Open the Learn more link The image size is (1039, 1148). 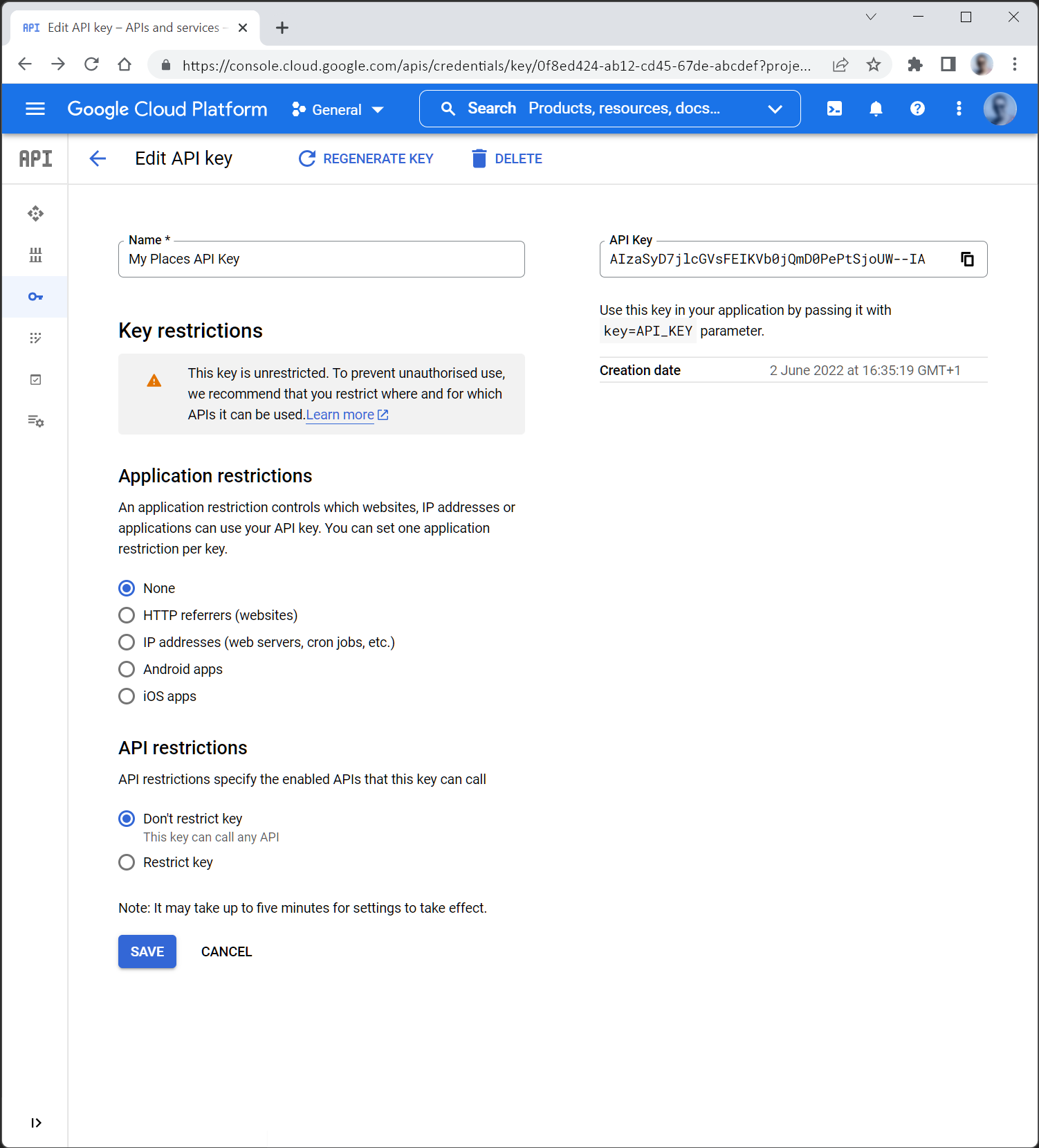pyautogui.click(x=340, y=414)
